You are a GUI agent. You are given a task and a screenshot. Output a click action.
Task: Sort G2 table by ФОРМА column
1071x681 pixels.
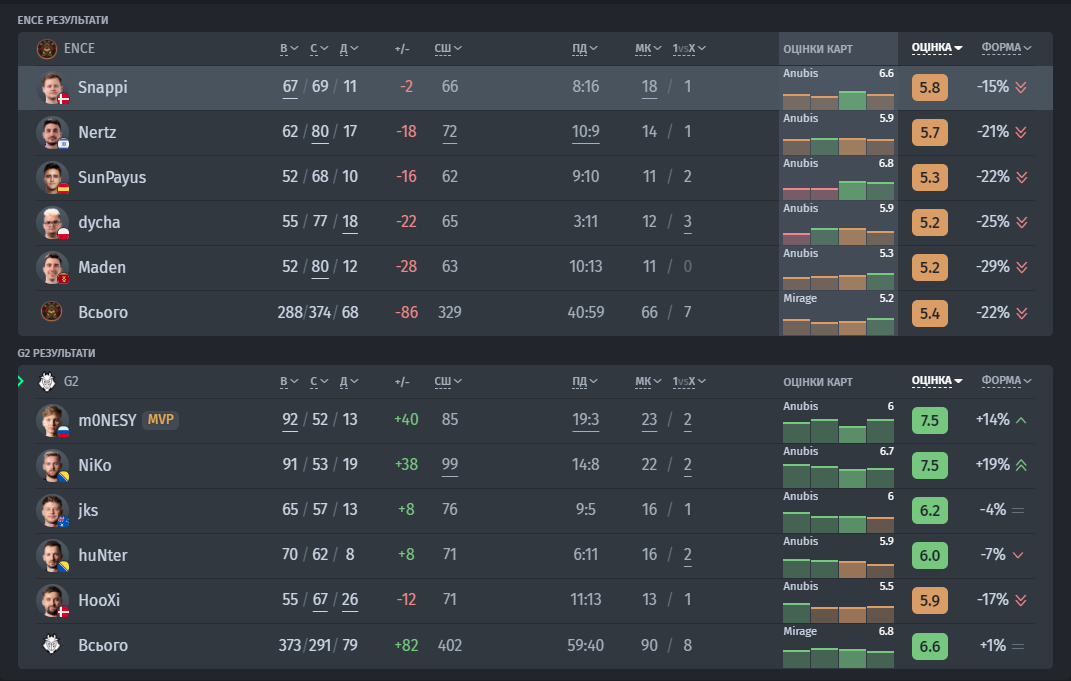point(1006,381)
